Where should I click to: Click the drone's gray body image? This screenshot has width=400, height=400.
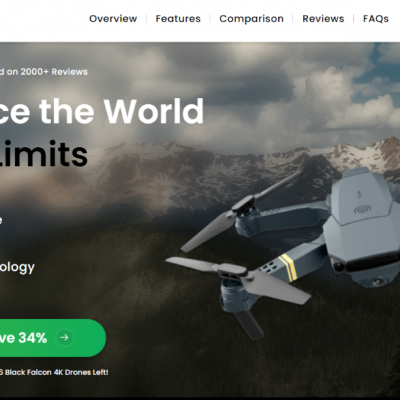click(362, 227)
